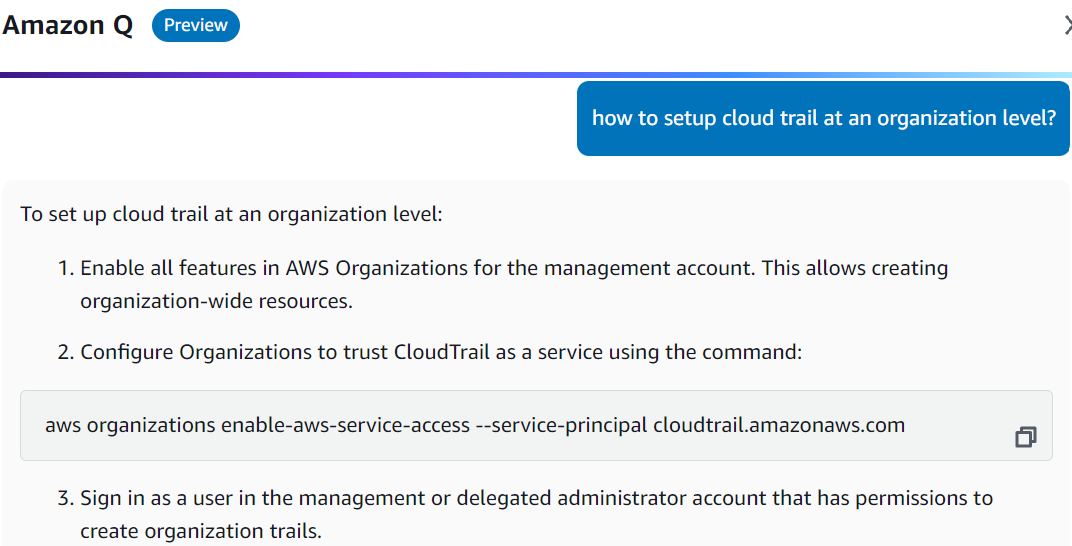Screen dimensions: 1072x546
Task: Select the user question message bubble
Action: click(823, 118)
